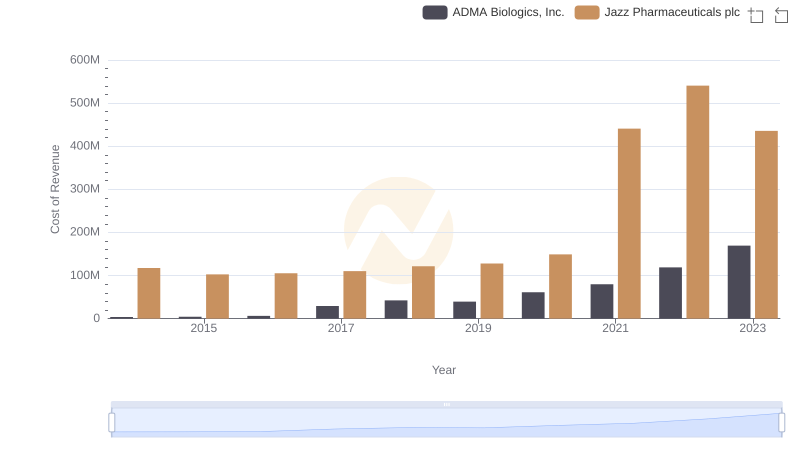This screenshot has width=800, height=461.
Task: Click the ADMA Biologics 2017 bar
Action: click(x=327, y=312)
